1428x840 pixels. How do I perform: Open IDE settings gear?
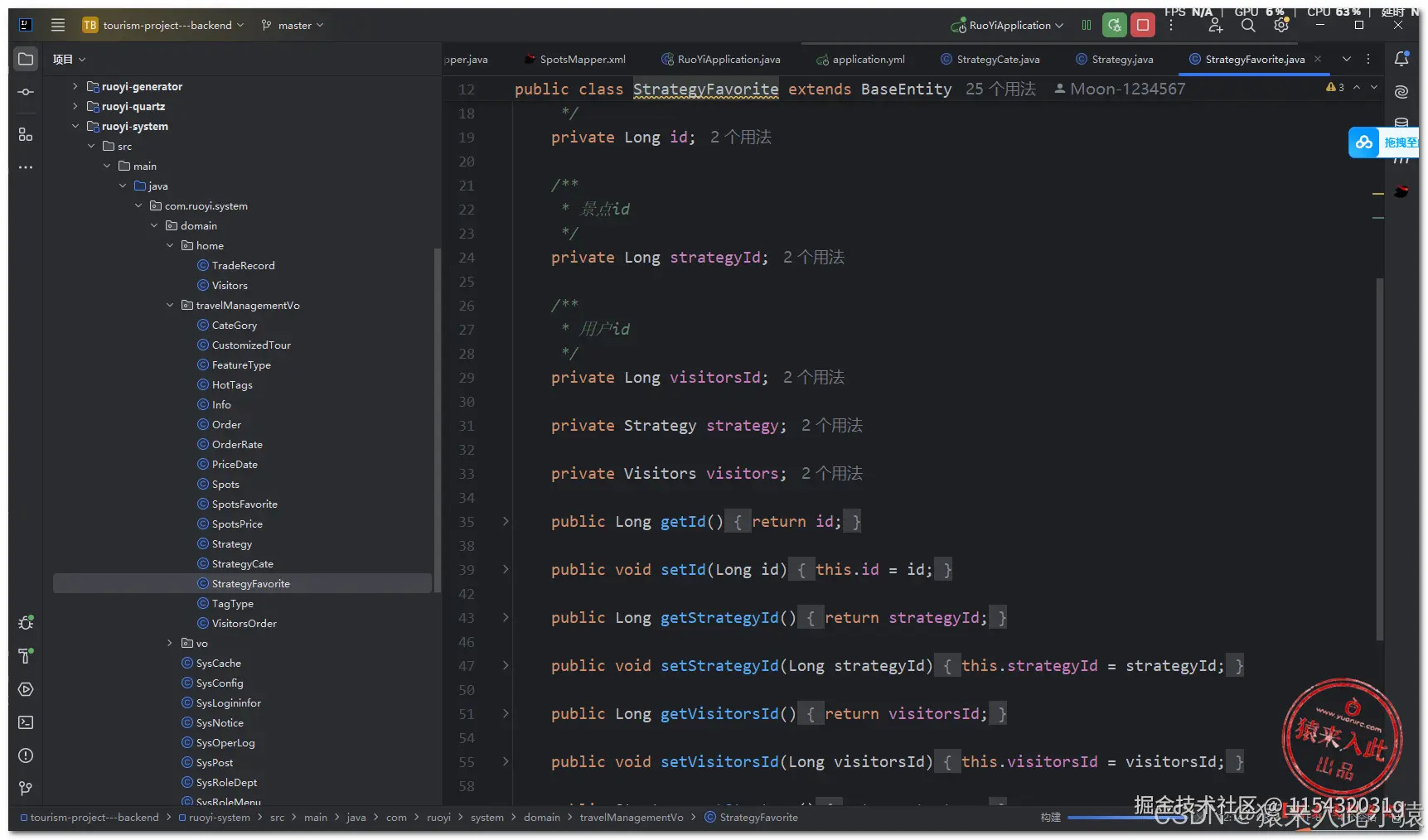[x=1281, y=26]
